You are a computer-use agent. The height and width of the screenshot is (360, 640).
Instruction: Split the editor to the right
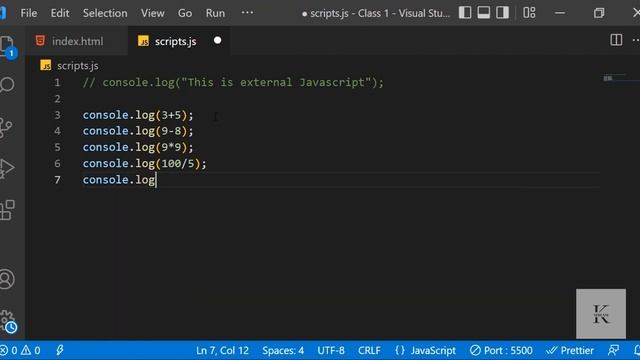coord(616,40)
